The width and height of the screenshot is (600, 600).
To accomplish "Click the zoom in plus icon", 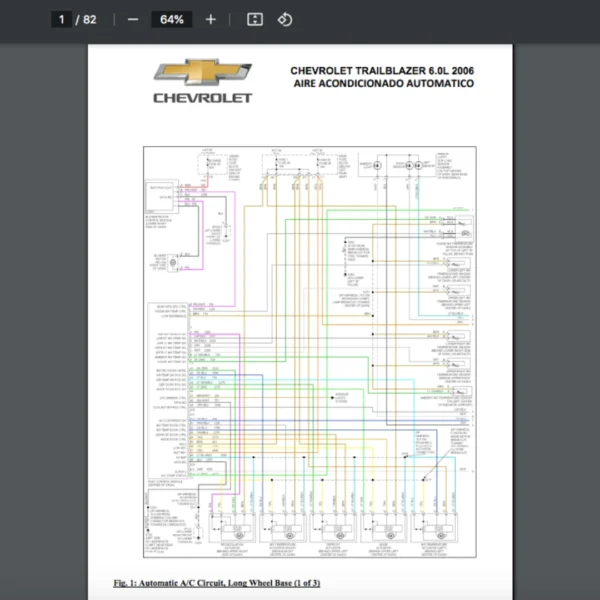I will click(210, 19).
